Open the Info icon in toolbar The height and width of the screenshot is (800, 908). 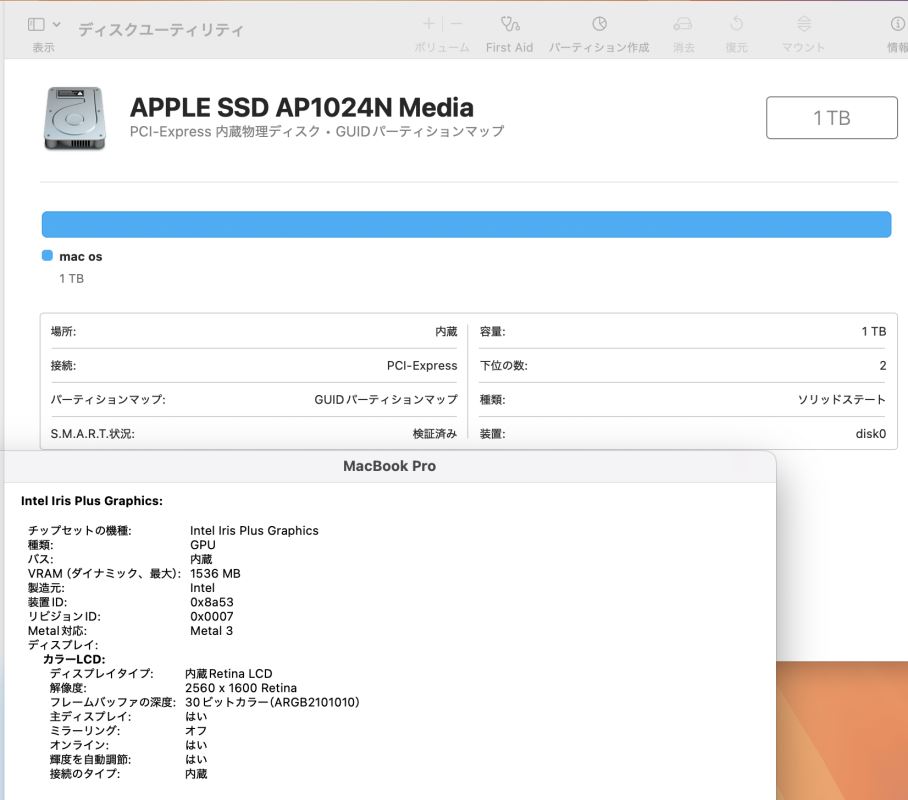tap(898, 24)
